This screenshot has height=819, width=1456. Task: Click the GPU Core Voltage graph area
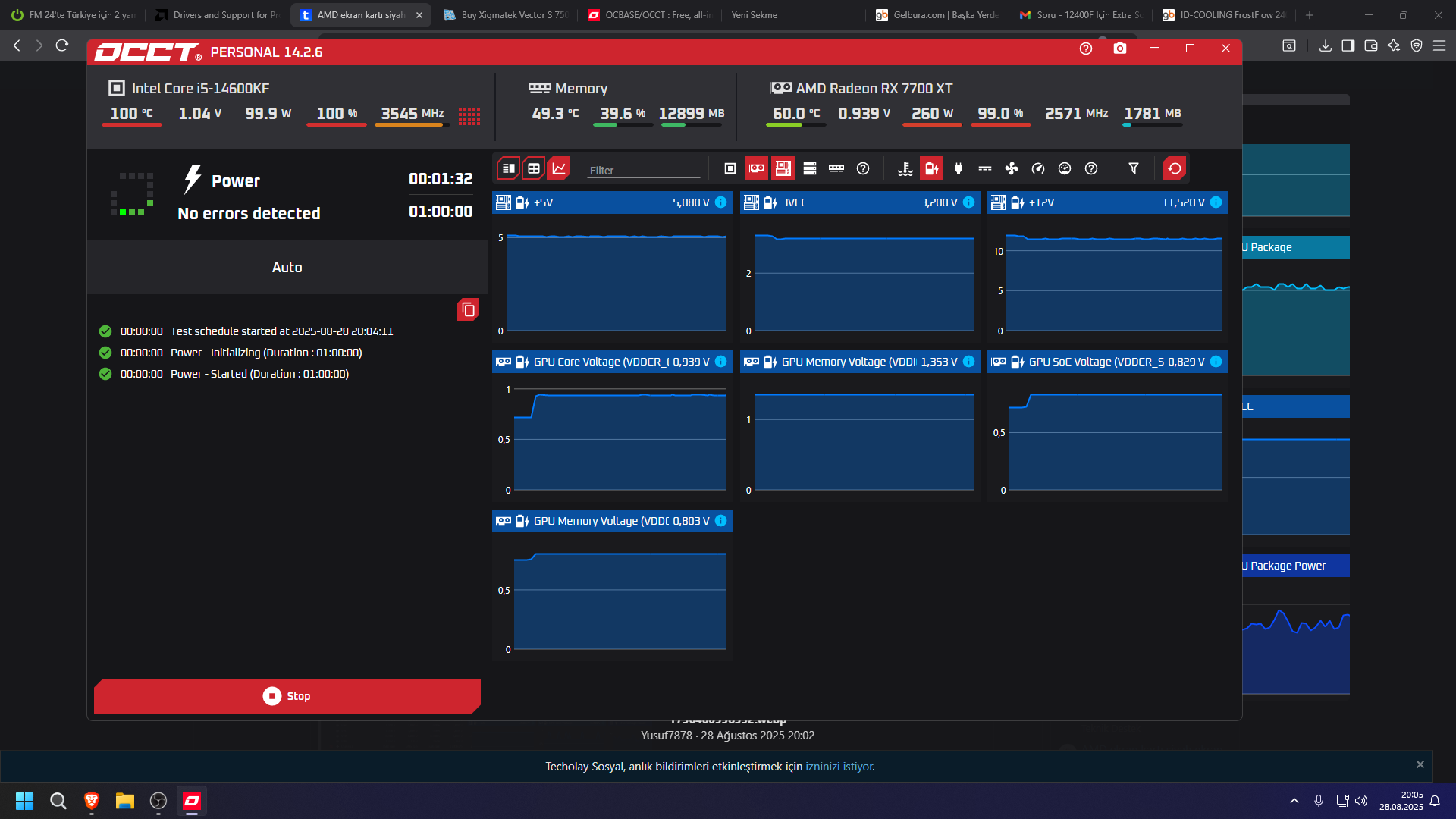tap(620, 440)
